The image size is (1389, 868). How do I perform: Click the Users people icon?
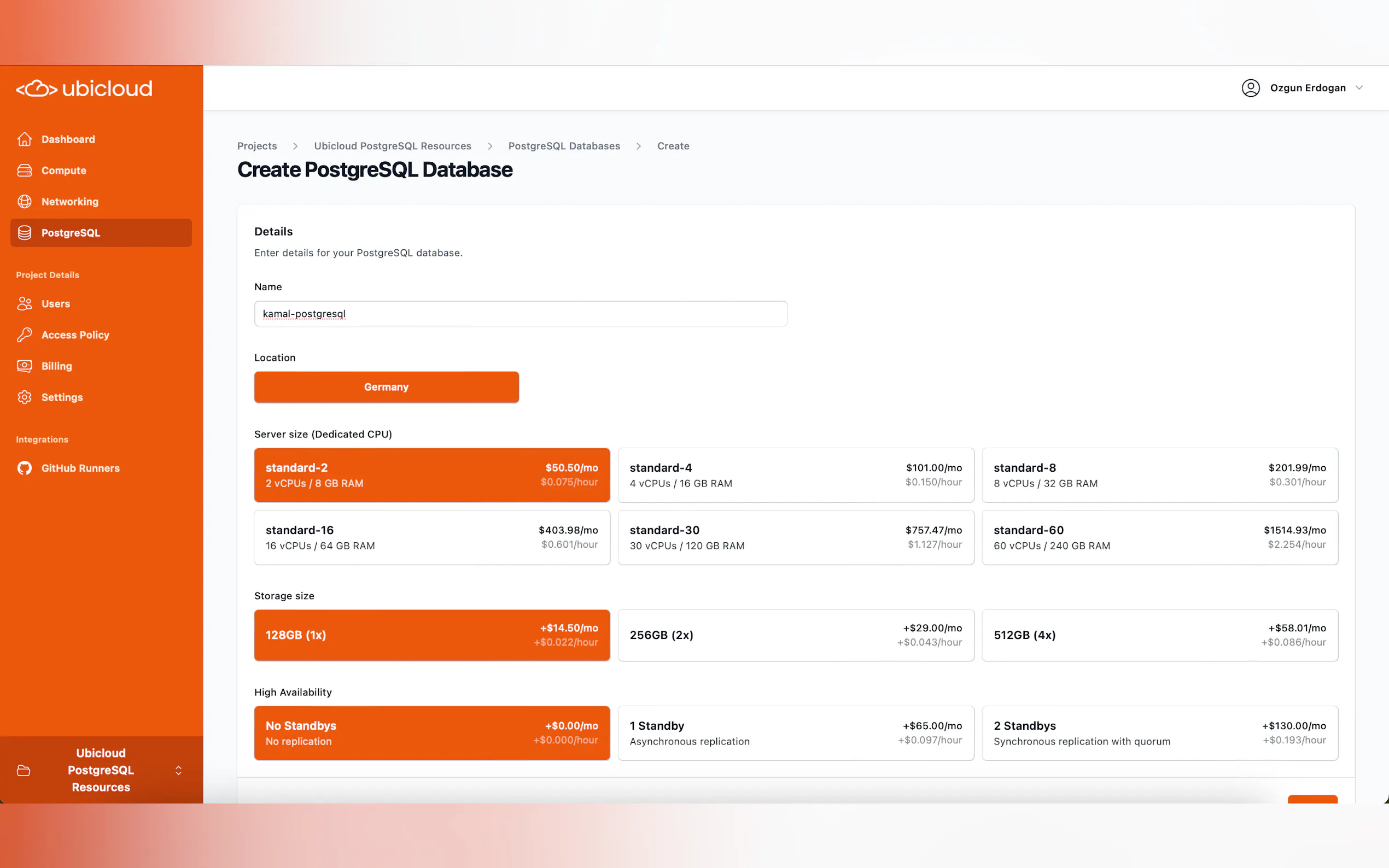point(24,304)
